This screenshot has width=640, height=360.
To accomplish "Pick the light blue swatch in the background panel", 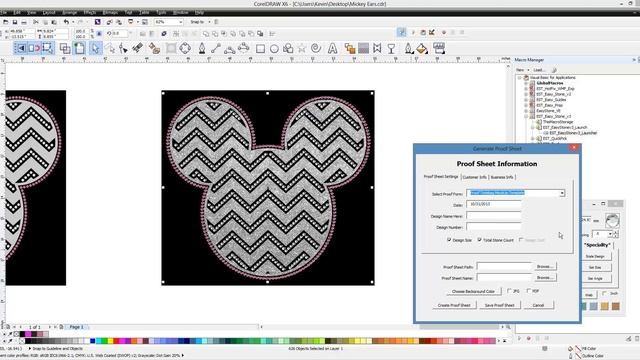I will (x=593, y=306).
